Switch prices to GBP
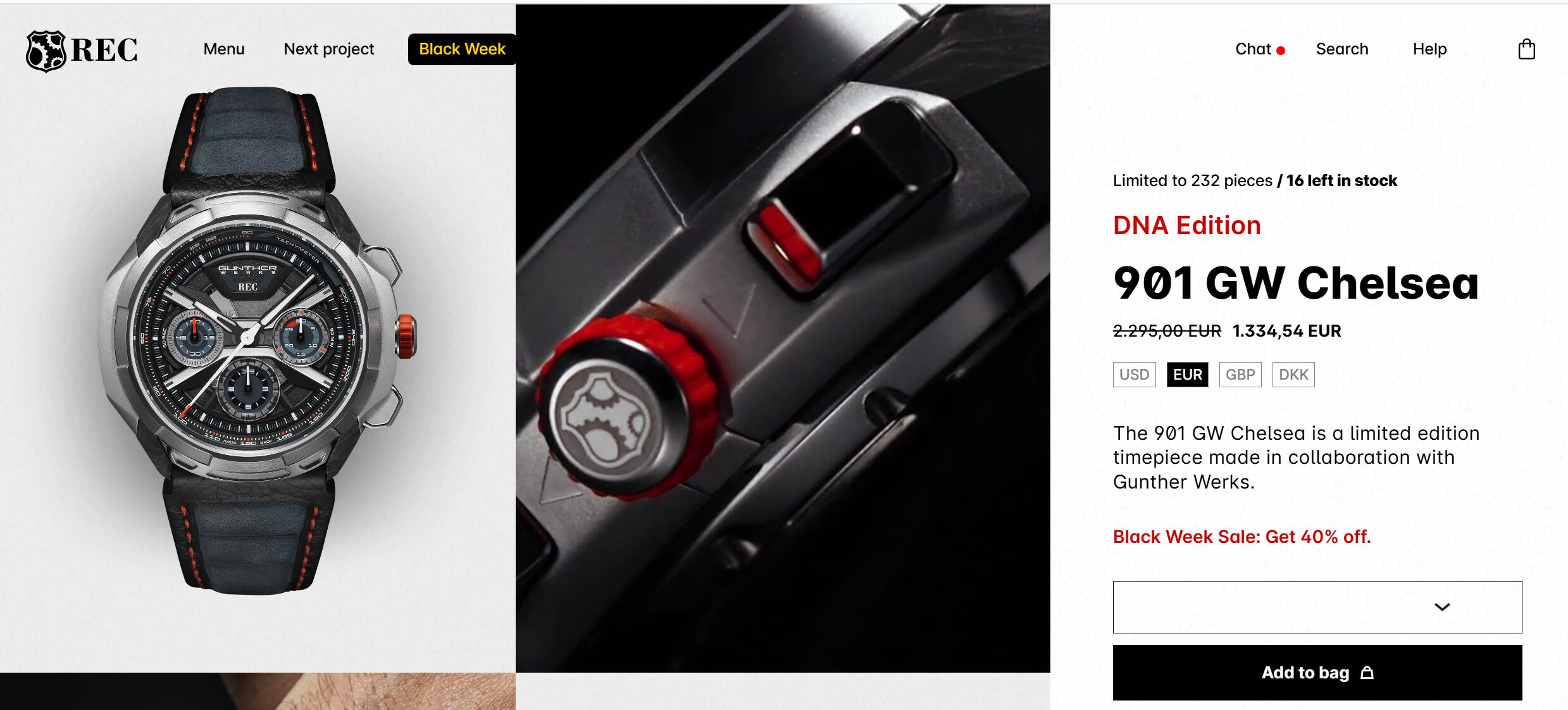1568x710 pixels. [1240, 375]
